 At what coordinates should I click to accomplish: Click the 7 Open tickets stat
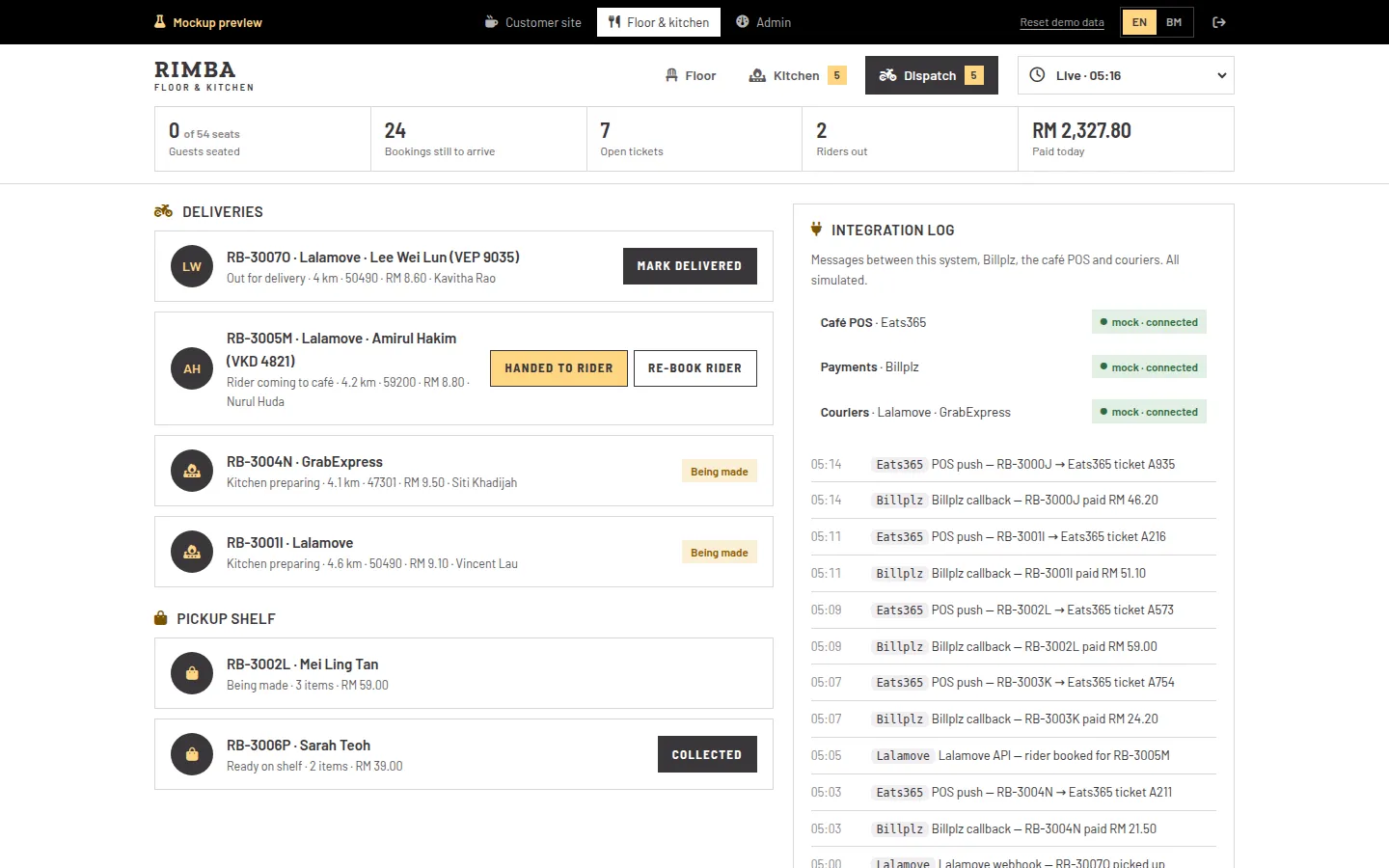tap(694, 139)
